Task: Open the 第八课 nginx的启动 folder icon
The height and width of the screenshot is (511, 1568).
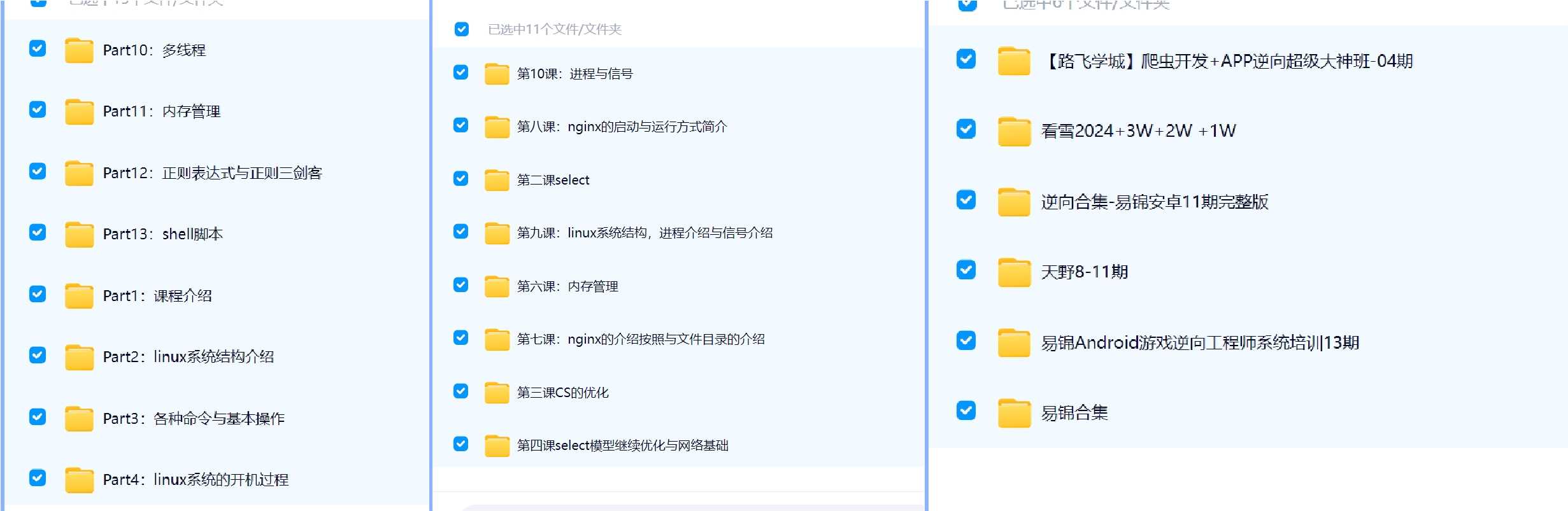Action: (497, 127)
